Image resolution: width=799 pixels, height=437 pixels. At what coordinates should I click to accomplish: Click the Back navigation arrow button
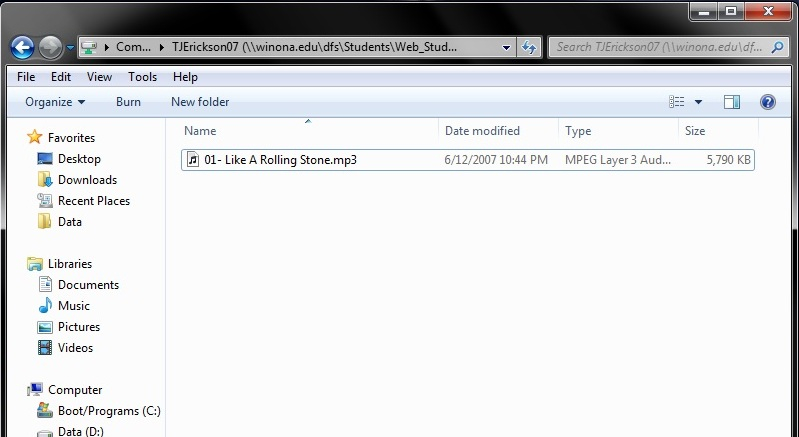[x=22, y=47]
